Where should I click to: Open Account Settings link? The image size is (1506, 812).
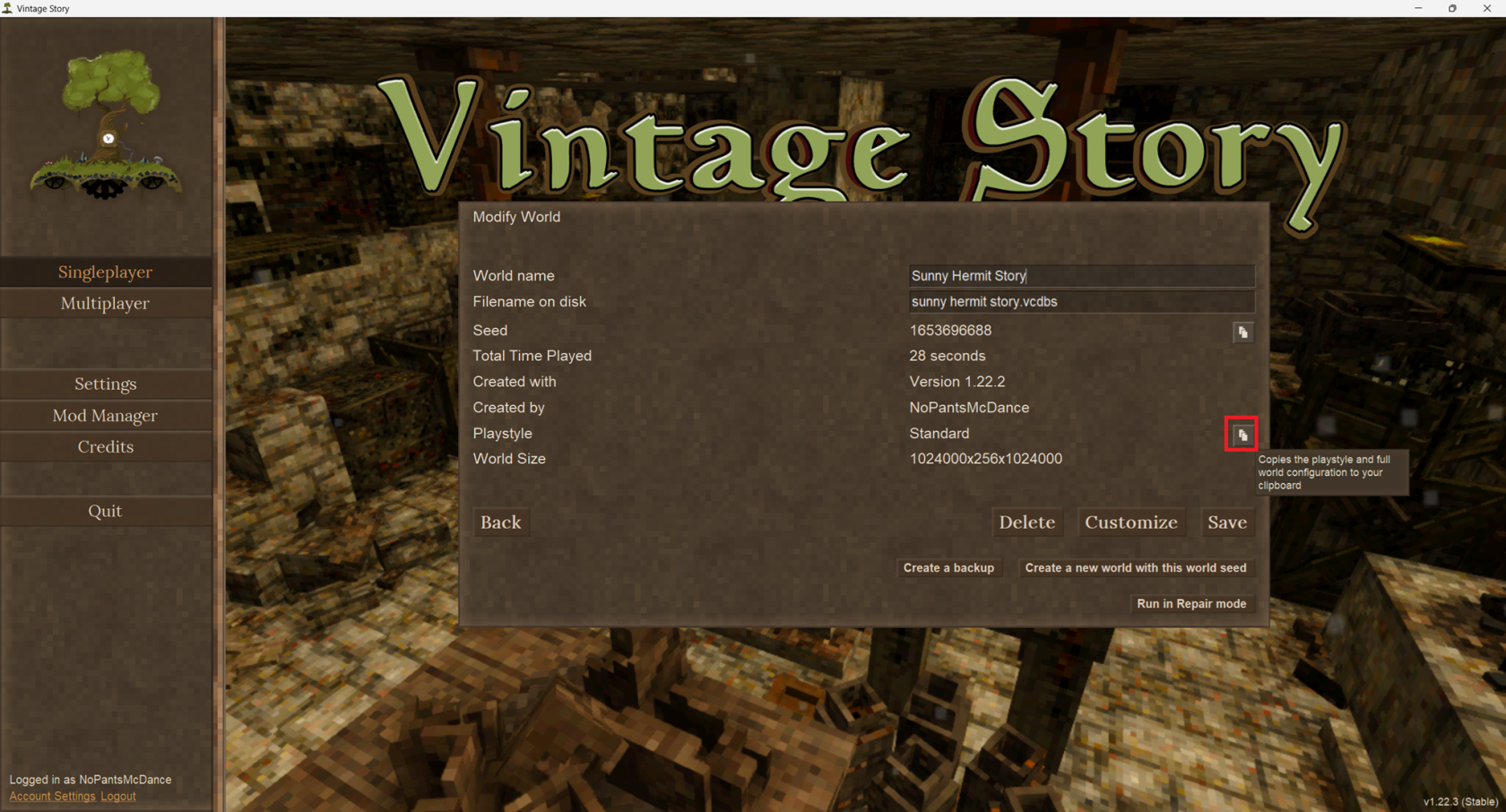(x=52, y=796)
